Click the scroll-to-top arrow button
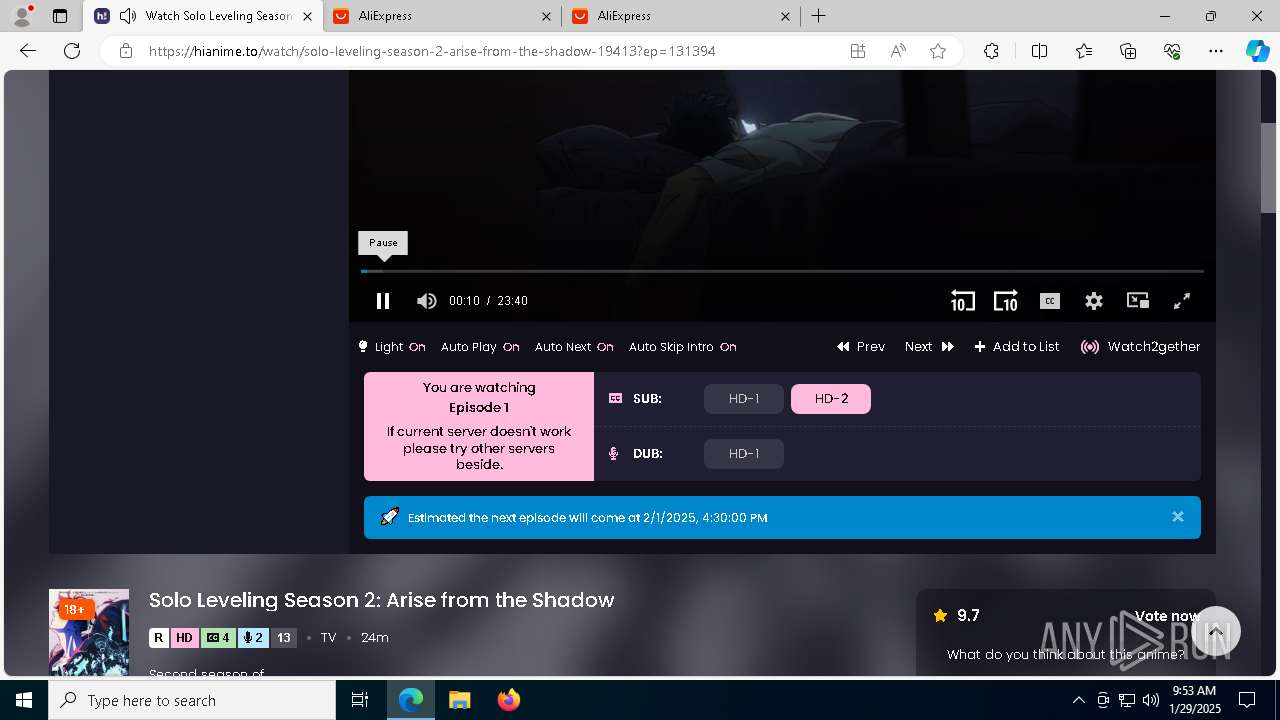Image resolution: width=1280 pixels, height=720 pixels. pyautogui.click(x=1215, y=632)
